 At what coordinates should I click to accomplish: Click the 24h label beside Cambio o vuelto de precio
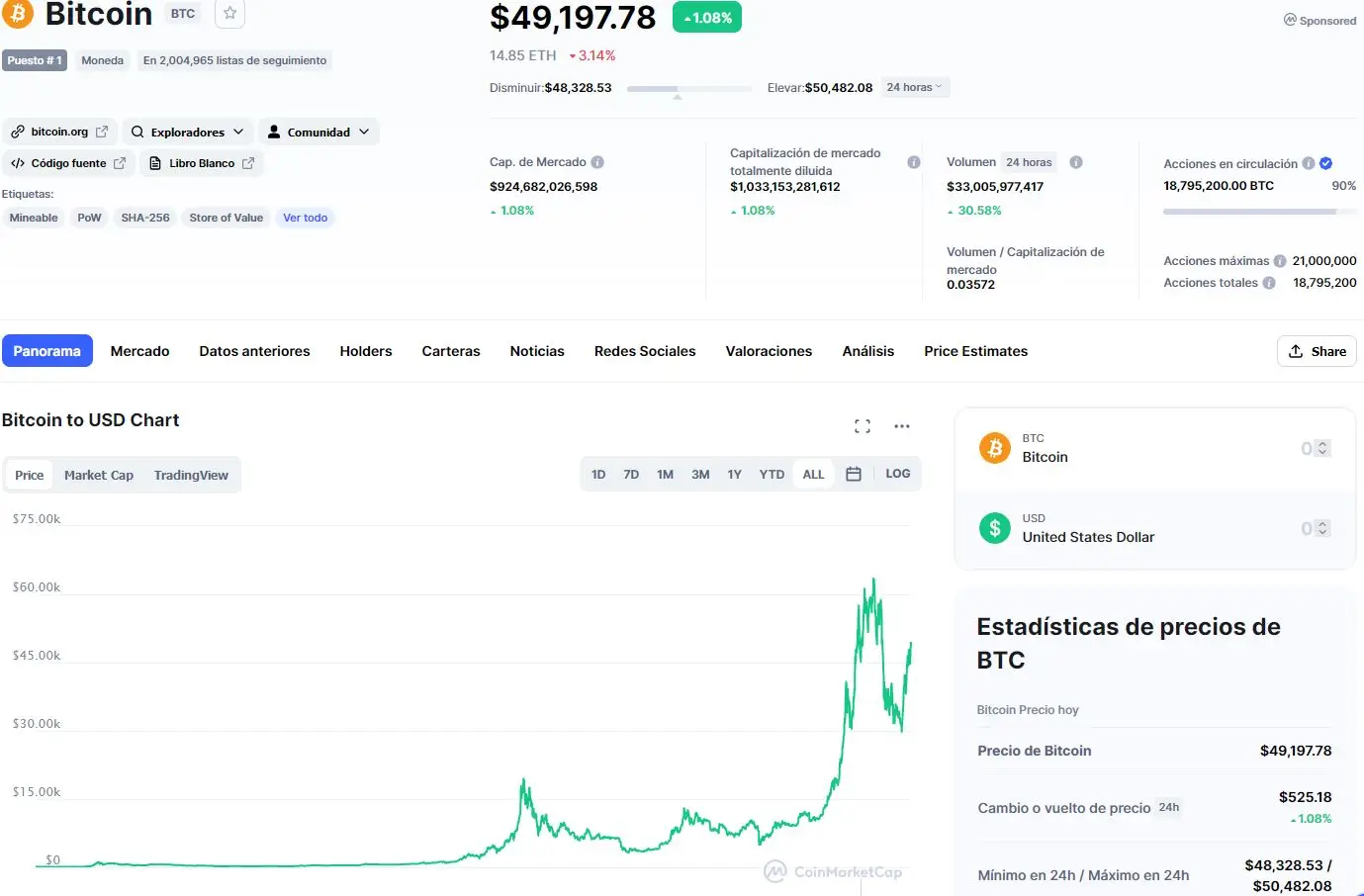[1169, 807]
